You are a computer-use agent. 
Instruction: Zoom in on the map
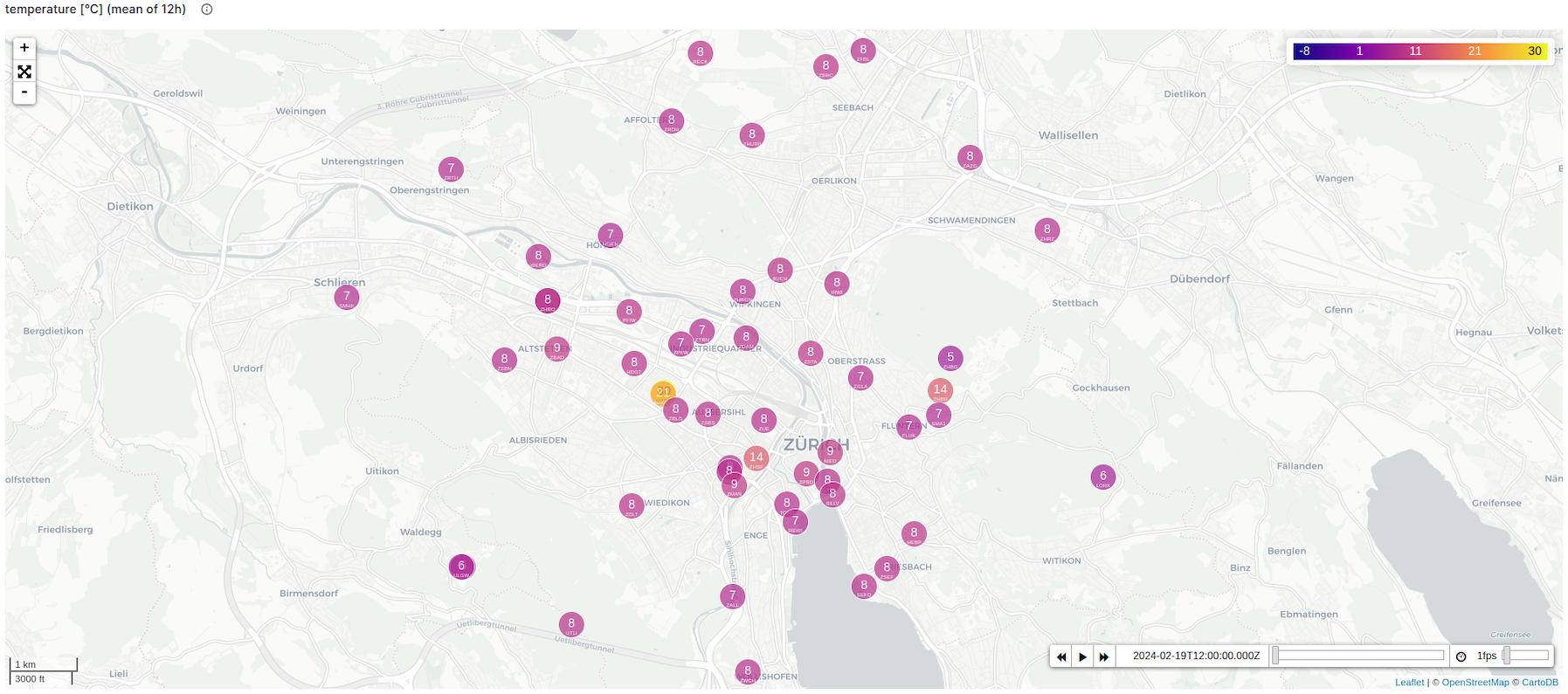24,48
